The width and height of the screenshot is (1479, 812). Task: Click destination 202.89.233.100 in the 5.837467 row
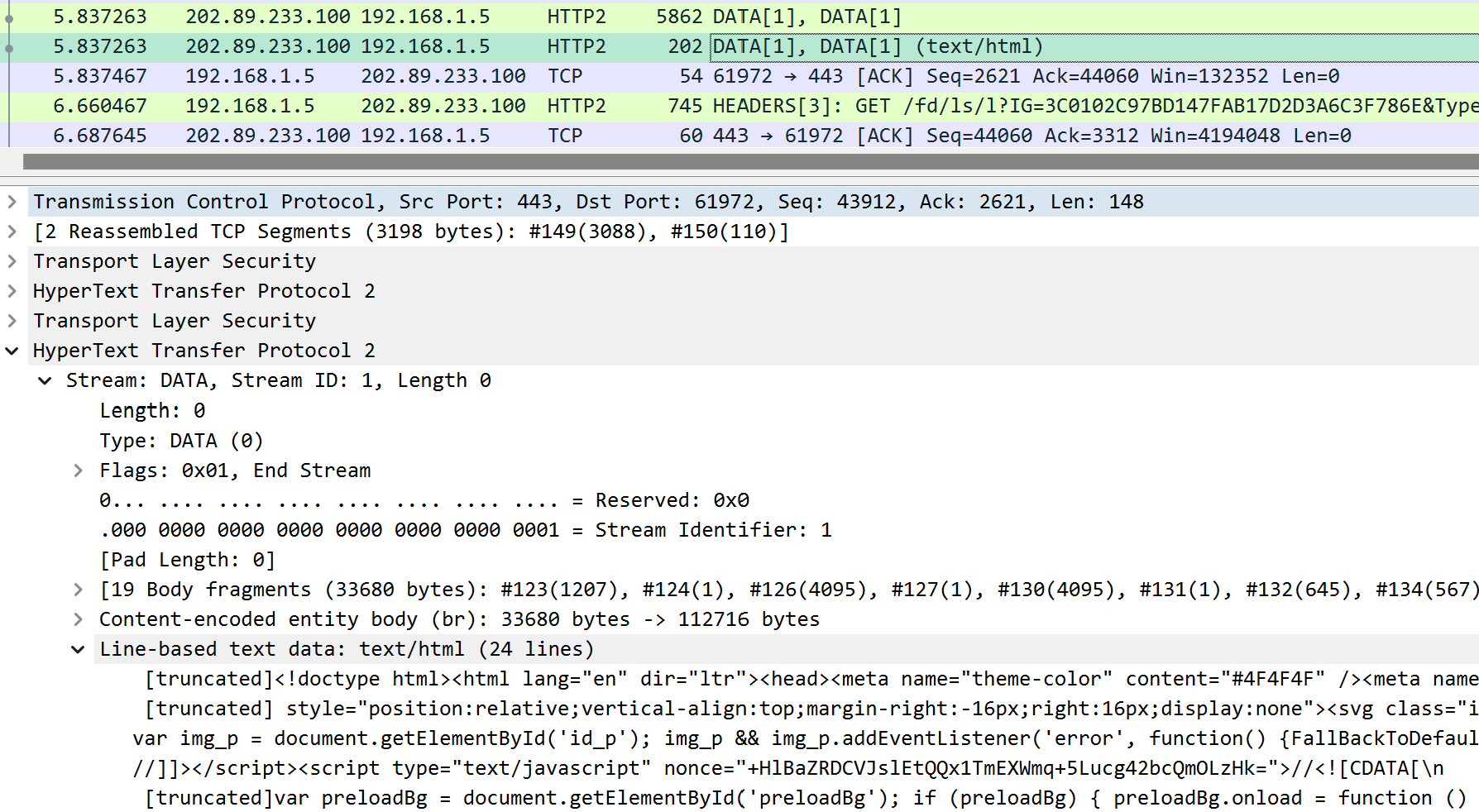click(443, 76)
